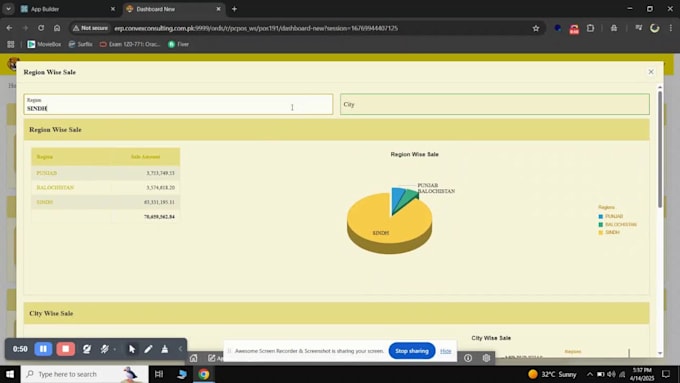Open BALOCHISTAN link in region table
Screen dimensions: 680x383
(x=55, y=187)
